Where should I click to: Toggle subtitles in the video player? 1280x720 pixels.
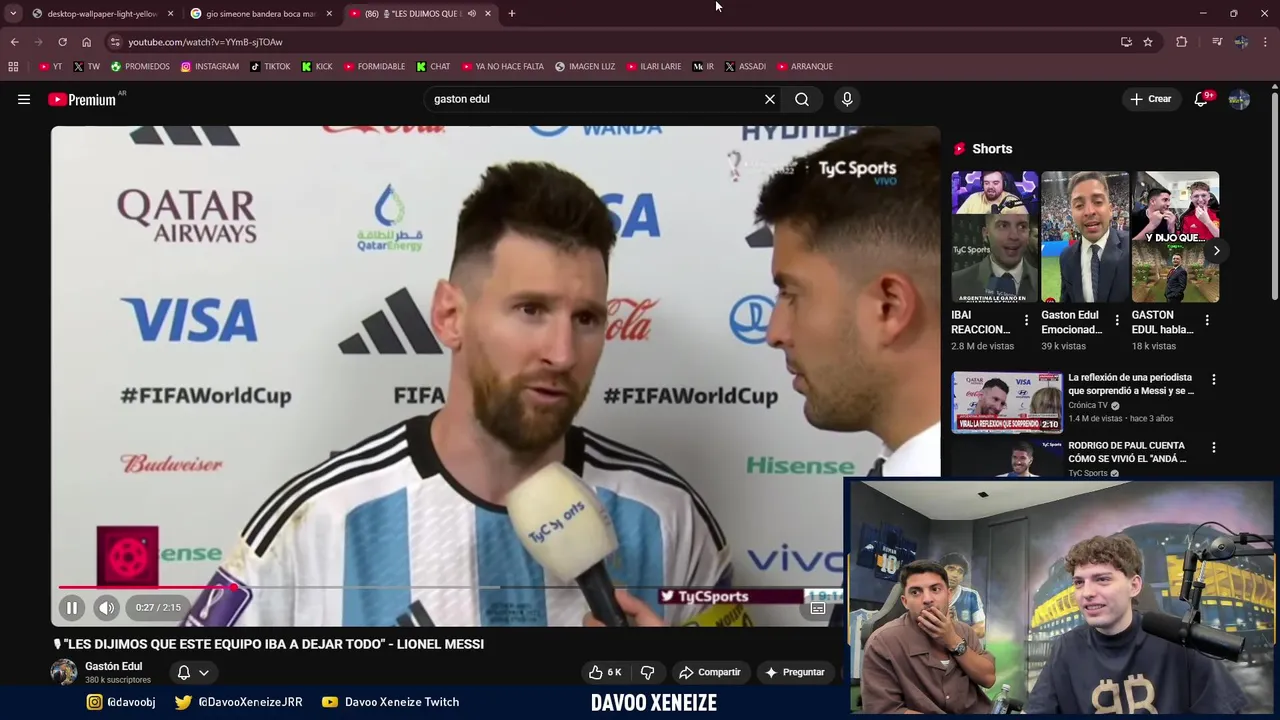tap(818, 607)
